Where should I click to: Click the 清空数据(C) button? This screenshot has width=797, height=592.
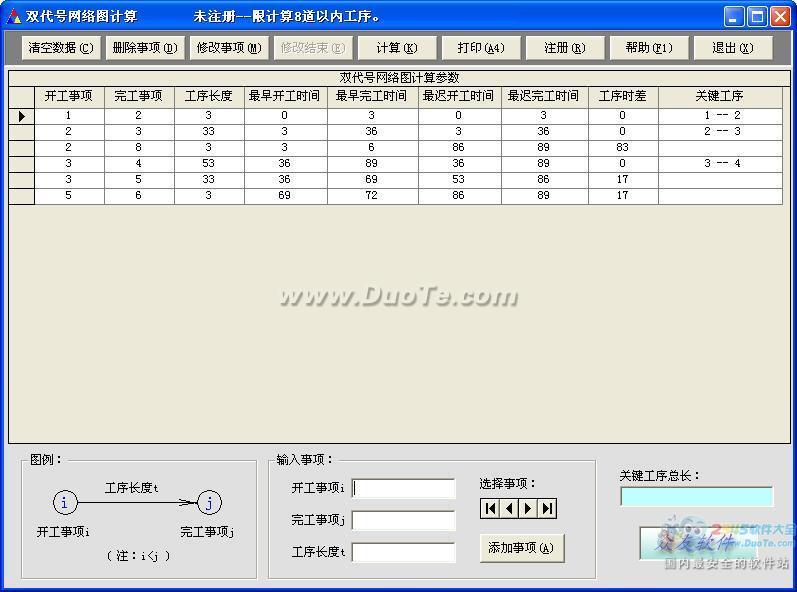pyautogui.click(x=61, y=48)
